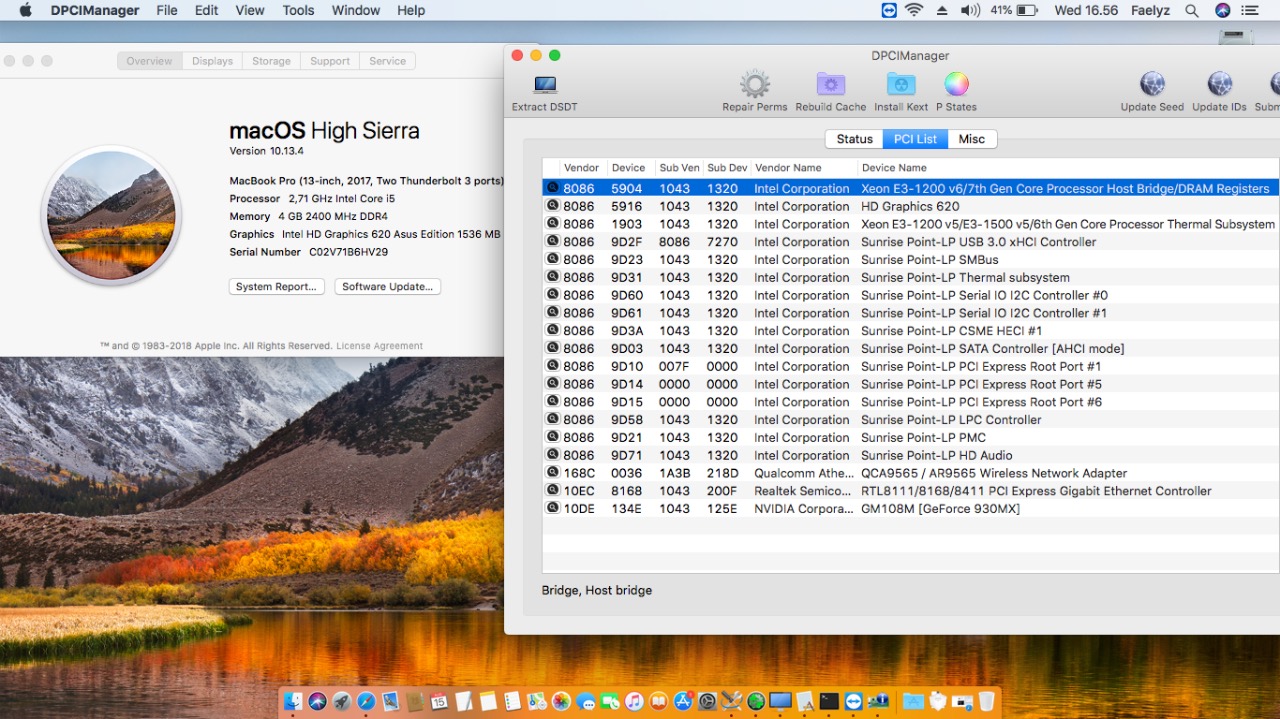Open the Edit menu
Image resolution: width=1280 pixels, height=719 pixels.
pyautogui.click(x=207, y=10)
